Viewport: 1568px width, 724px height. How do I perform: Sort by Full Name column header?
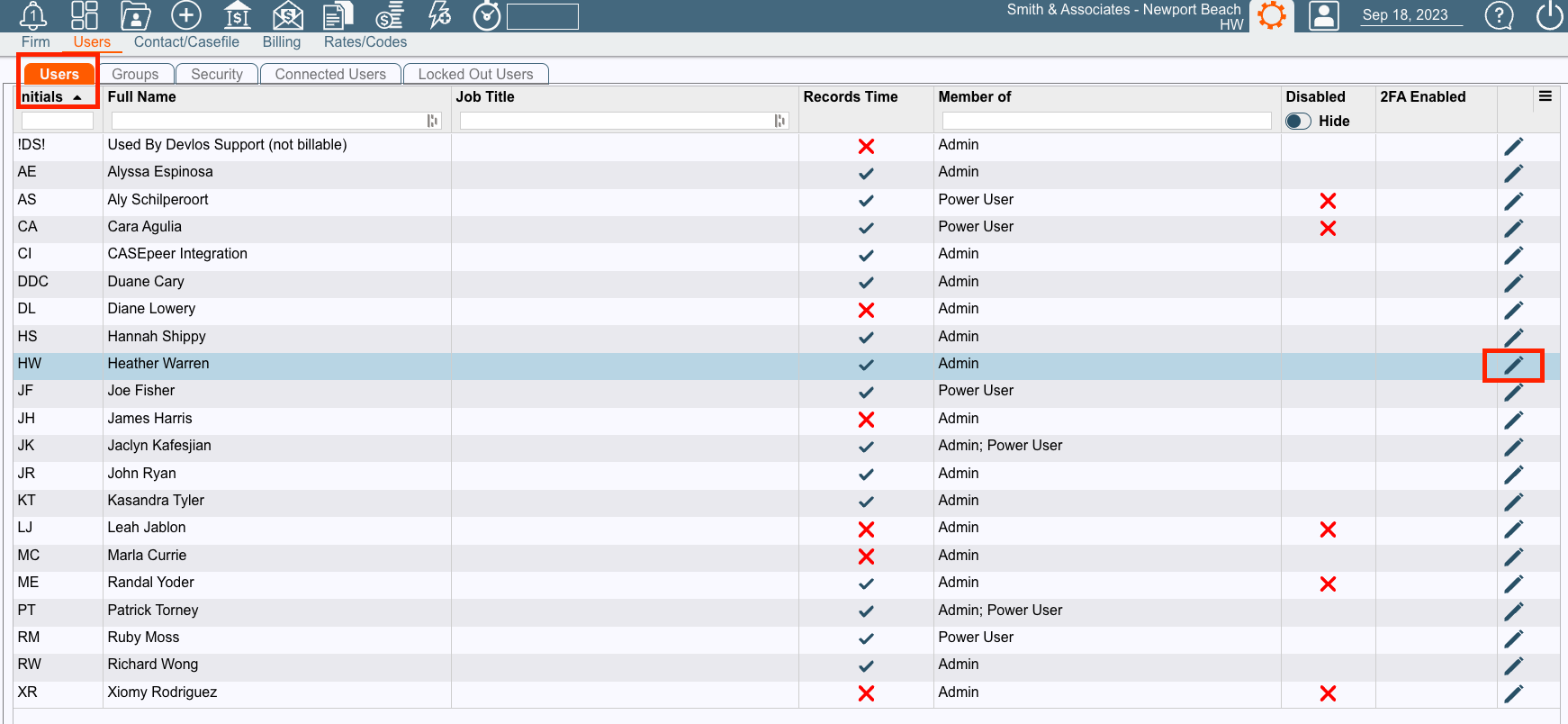pos(141,96)
